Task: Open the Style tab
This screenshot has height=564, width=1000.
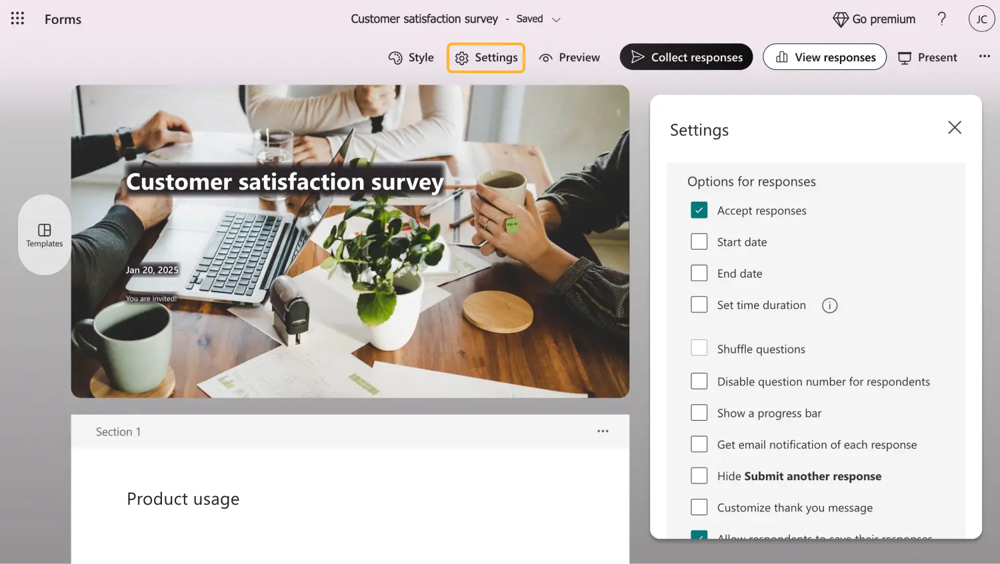Action: 411,58
